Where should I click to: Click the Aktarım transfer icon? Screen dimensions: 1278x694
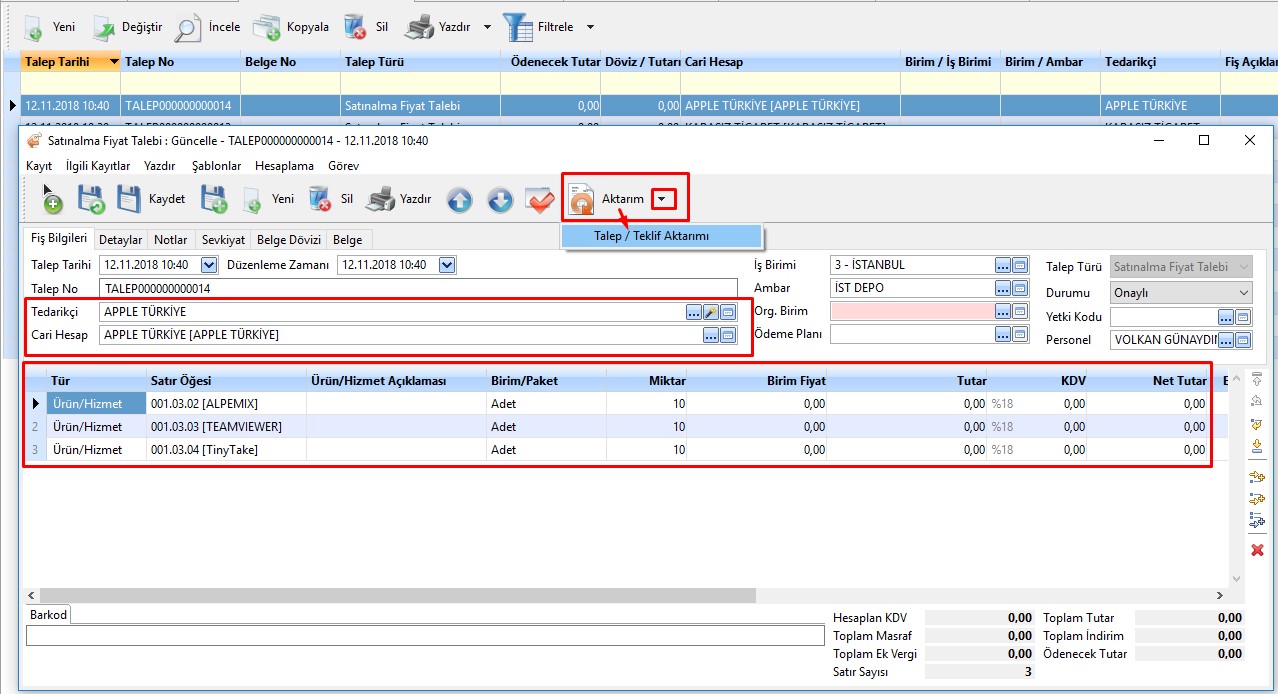click(x=582, y=200)
